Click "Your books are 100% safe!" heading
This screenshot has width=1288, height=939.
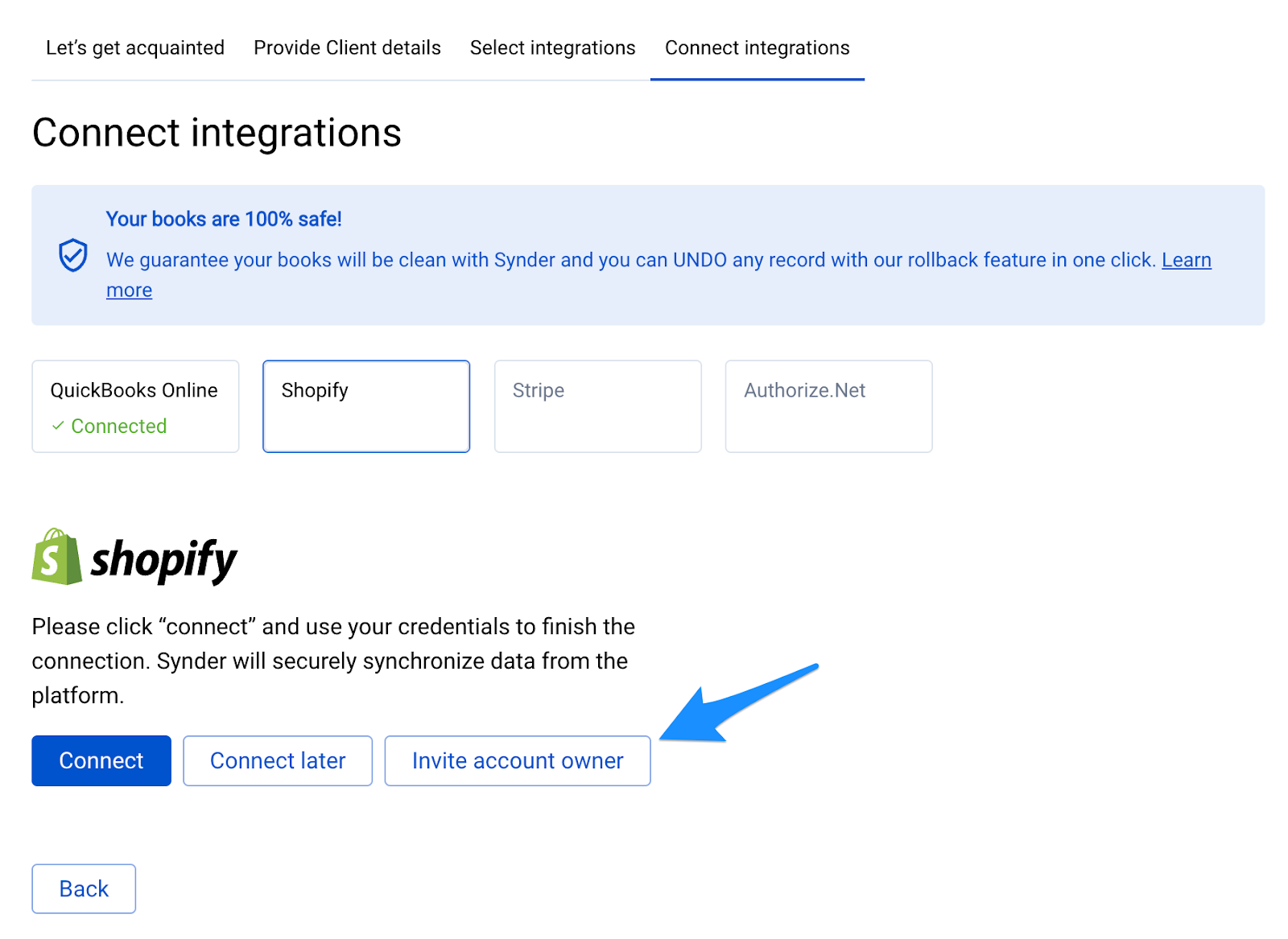224,219
